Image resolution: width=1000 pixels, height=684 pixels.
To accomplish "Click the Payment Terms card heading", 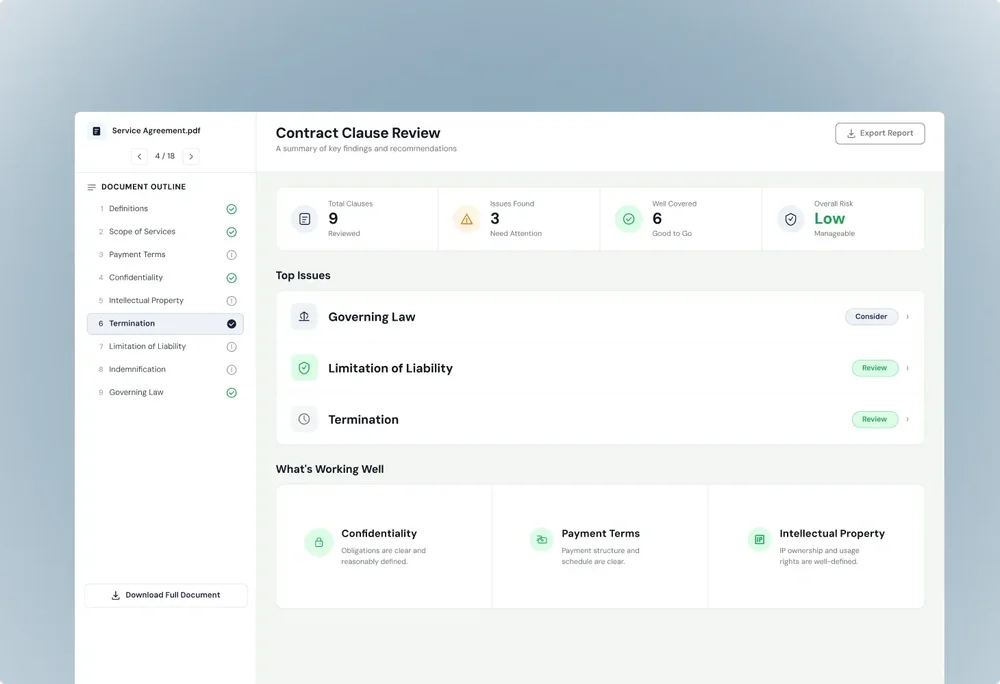I will tap(600, 534).
